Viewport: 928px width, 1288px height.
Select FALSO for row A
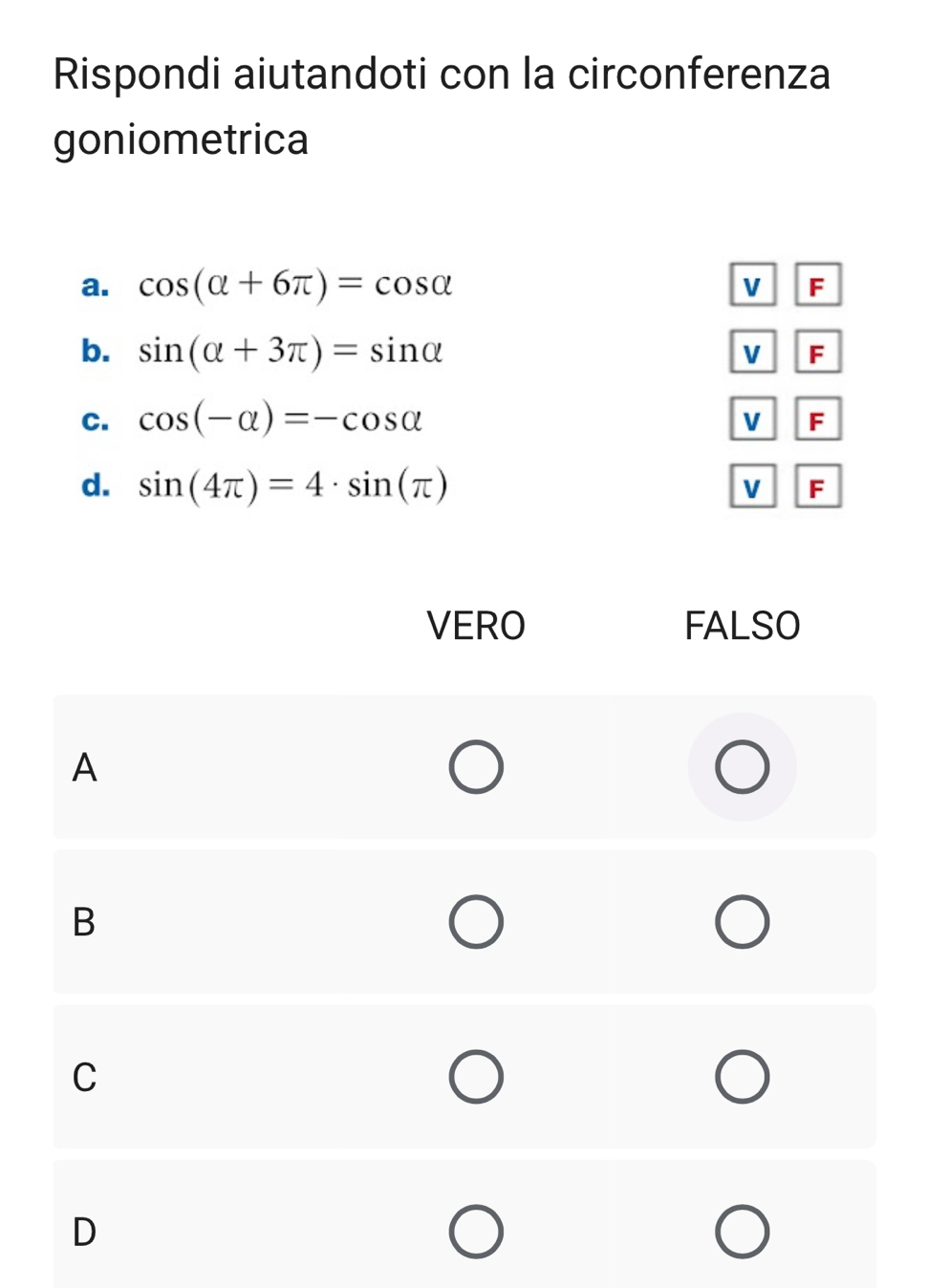(742, 766)
